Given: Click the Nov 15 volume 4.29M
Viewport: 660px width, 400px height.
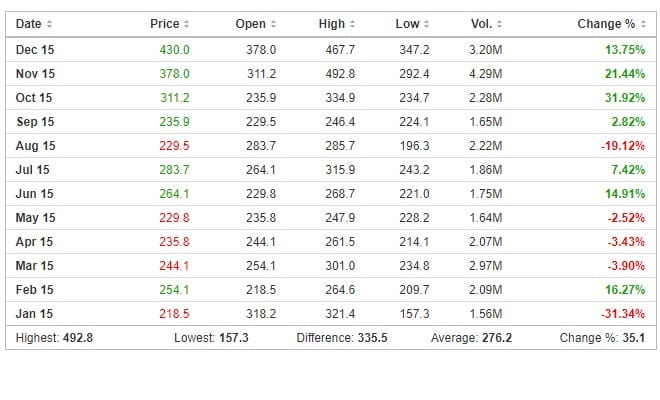Looking at the screenshot, I should tap(485, 74).
